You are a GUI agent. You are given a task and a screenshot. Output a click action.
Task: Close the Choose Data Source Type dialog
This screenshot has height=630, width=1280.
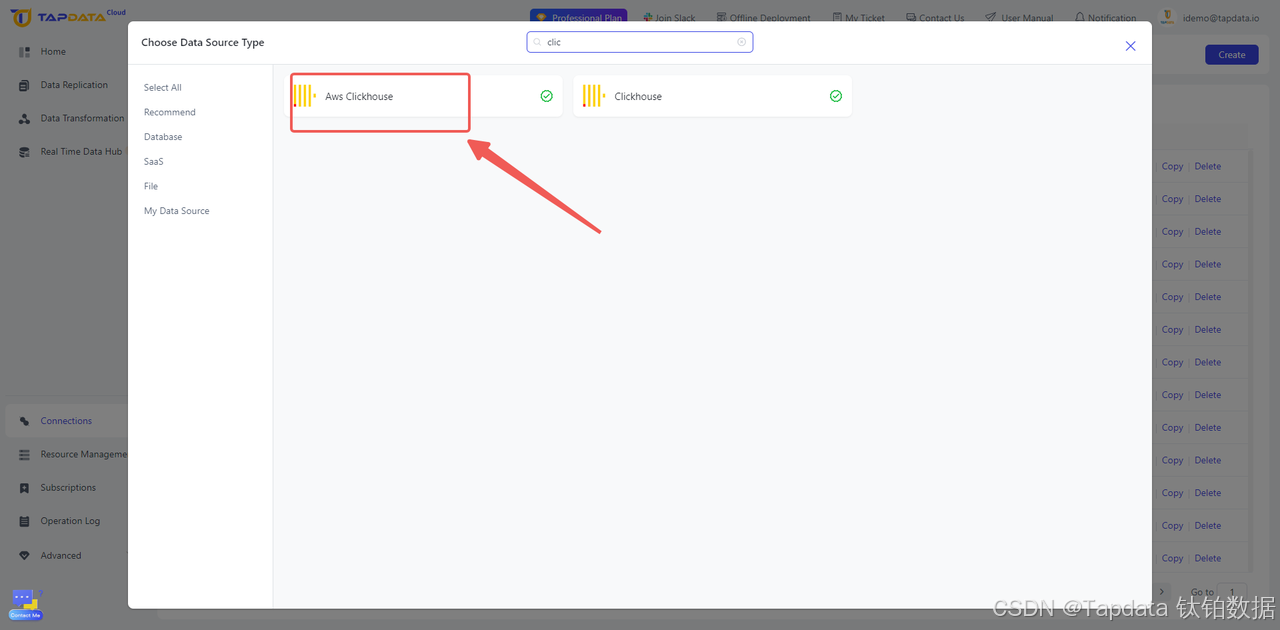point(1130,46)
